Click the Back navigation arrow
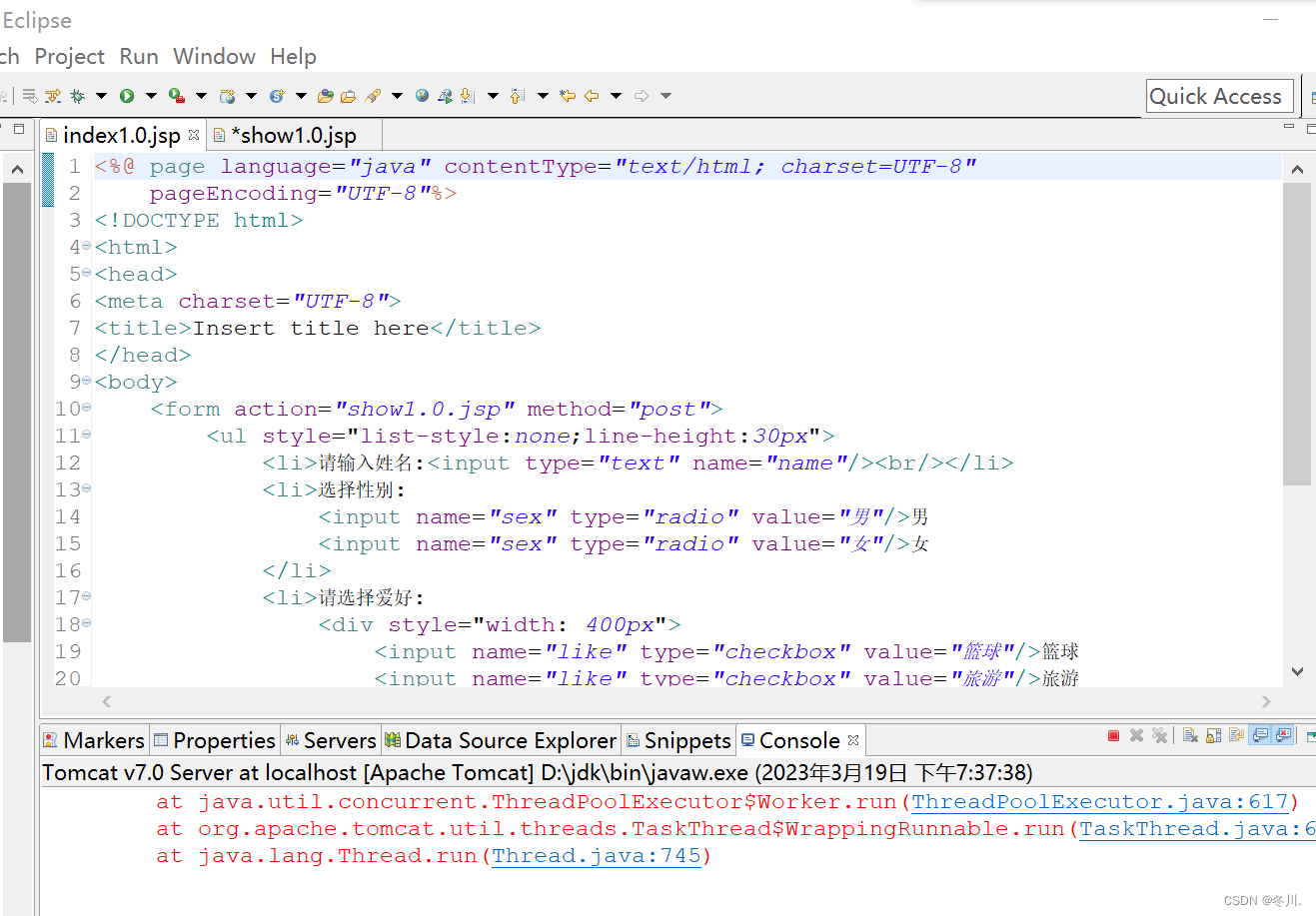 coord(592,96)
